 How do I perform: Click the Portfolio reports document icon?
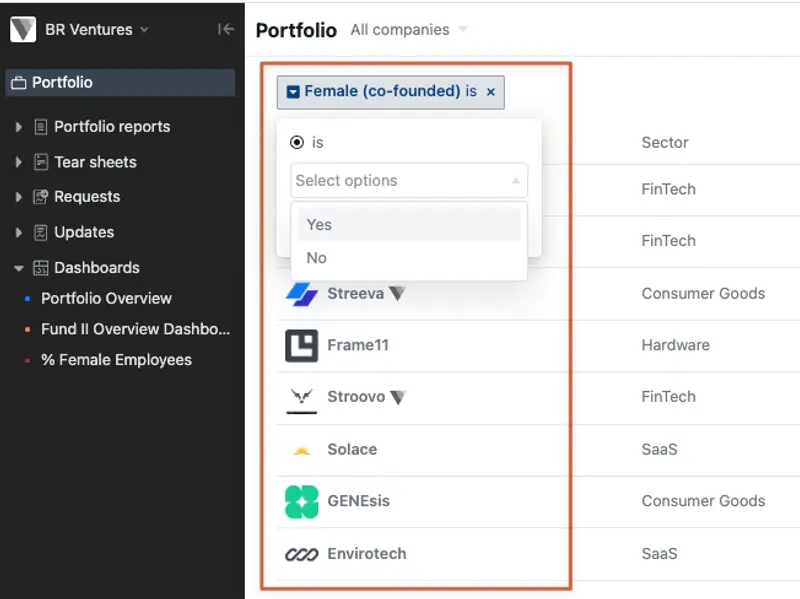pyautogui.click(x=41, y=127)
